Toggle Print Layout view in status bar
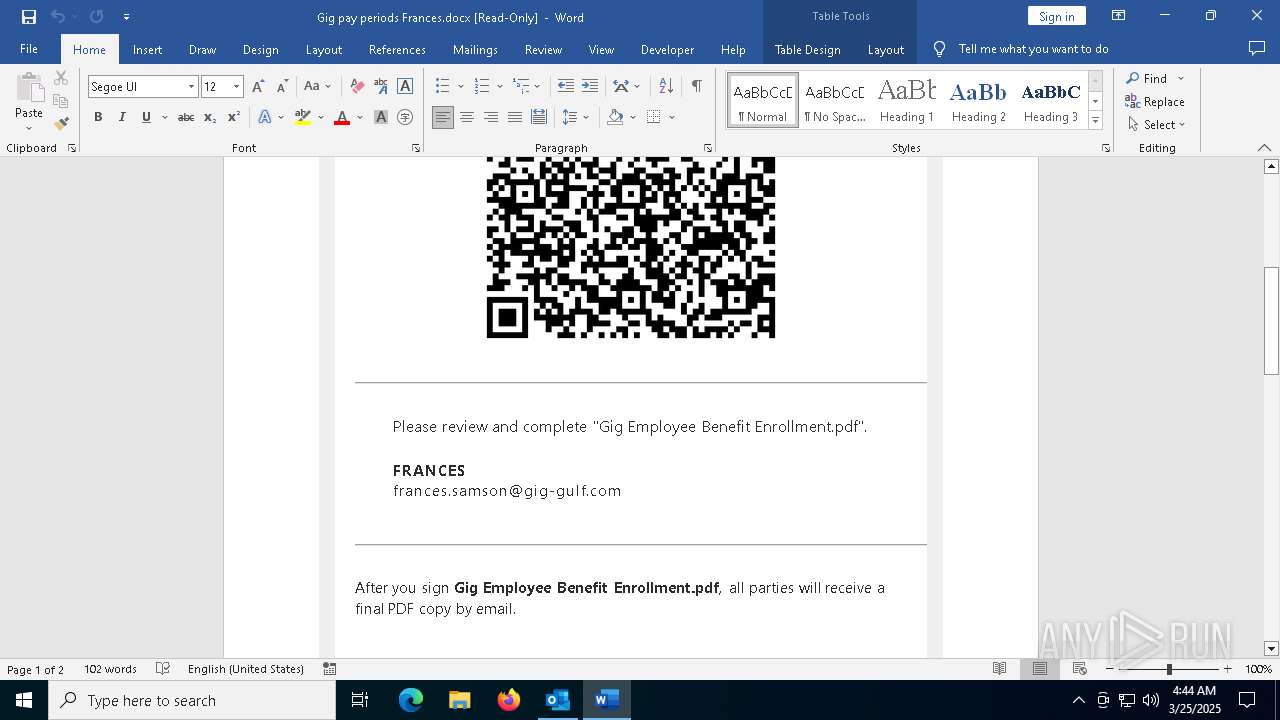 [x=1040, y=669]
